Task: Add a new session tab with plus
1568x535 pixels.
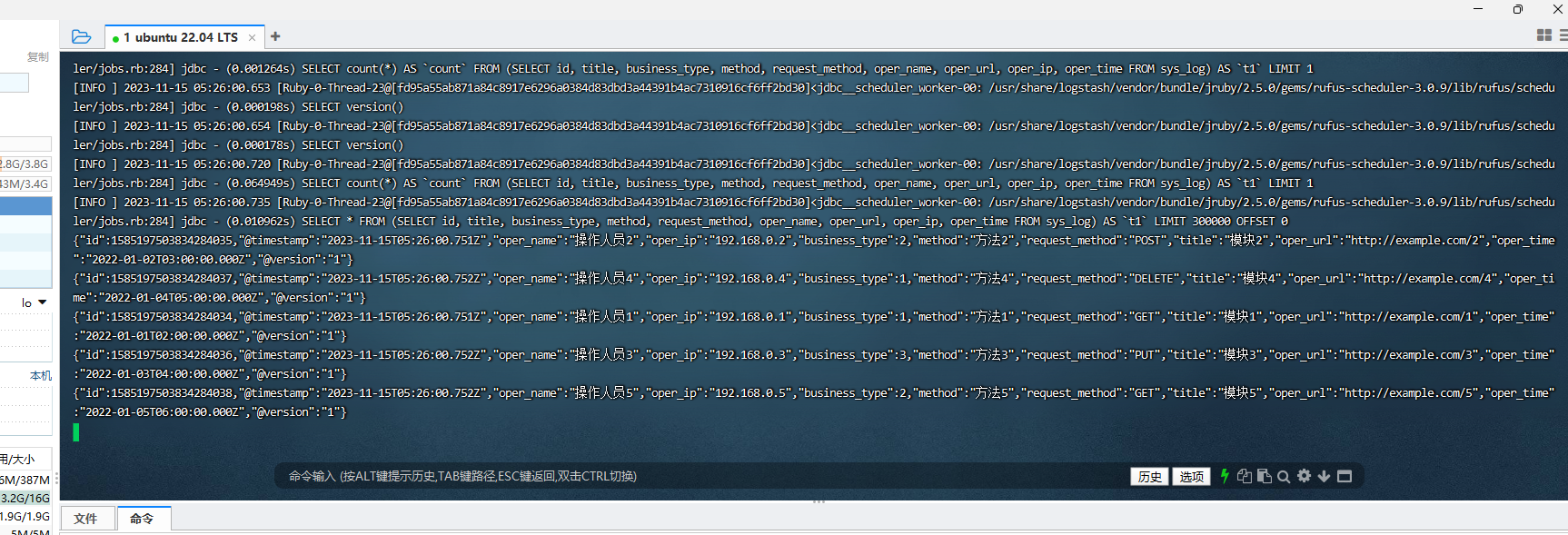Action: pyautogui.click(x=275, y=36)
